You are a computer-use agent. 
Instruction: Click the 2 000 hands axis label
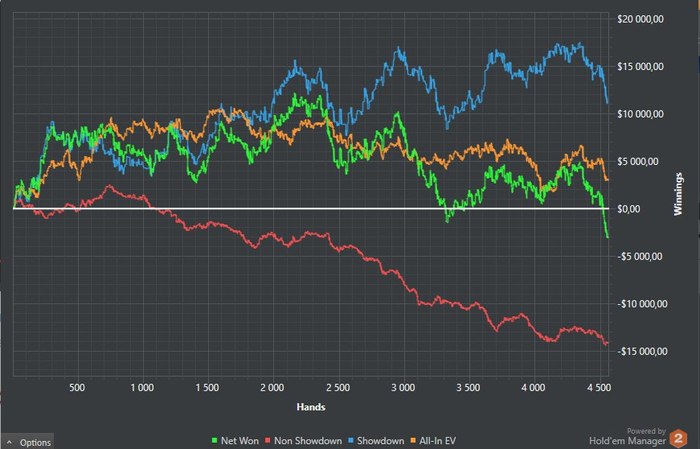272,387
